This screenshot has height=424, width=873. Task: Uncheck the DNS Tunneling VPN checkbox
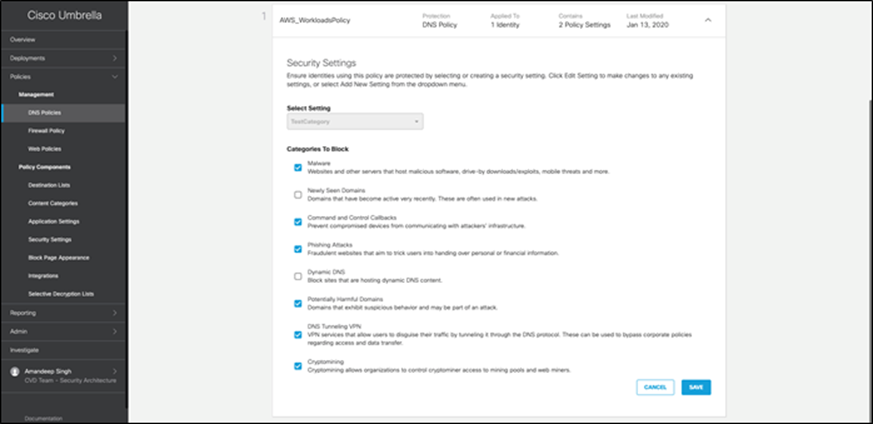(298, 335)
